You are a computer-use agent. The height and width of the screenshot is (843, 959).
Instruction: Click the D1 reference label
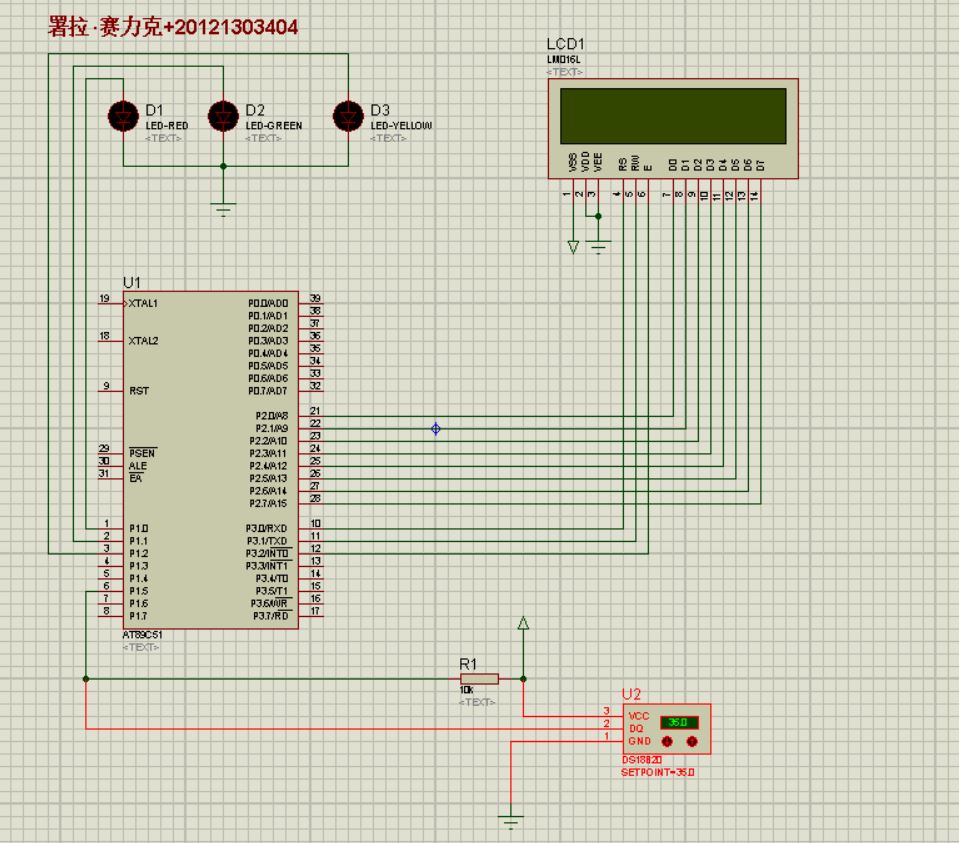[154, 110]
